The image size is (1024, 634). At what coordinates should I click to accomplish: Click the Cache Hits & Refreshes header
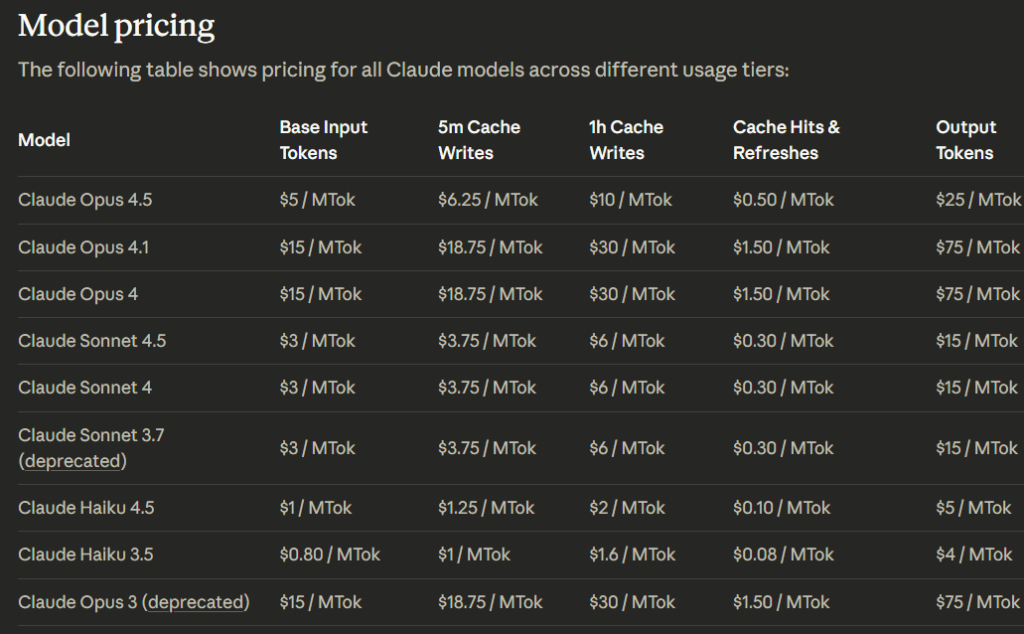click(x=786, y=140)
